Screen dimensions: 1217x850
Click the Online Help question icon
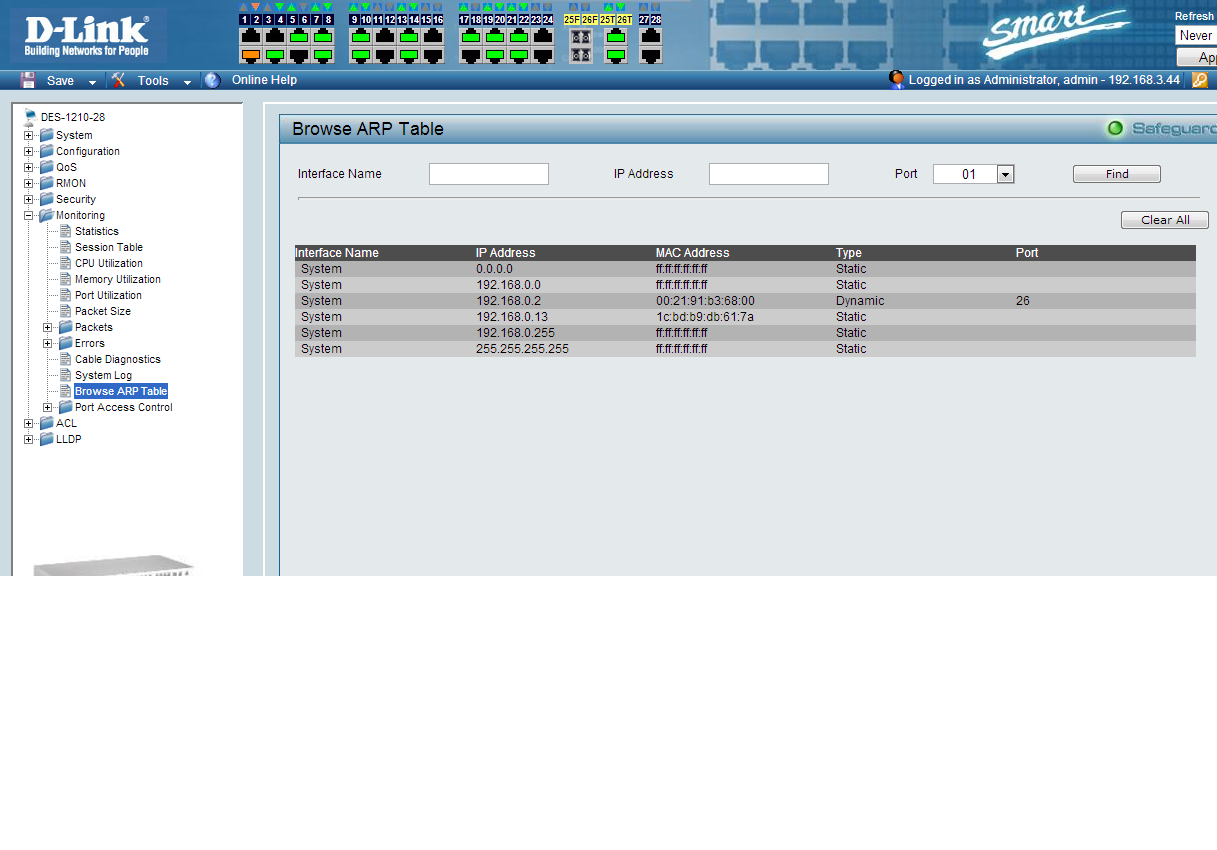[212, 80]
